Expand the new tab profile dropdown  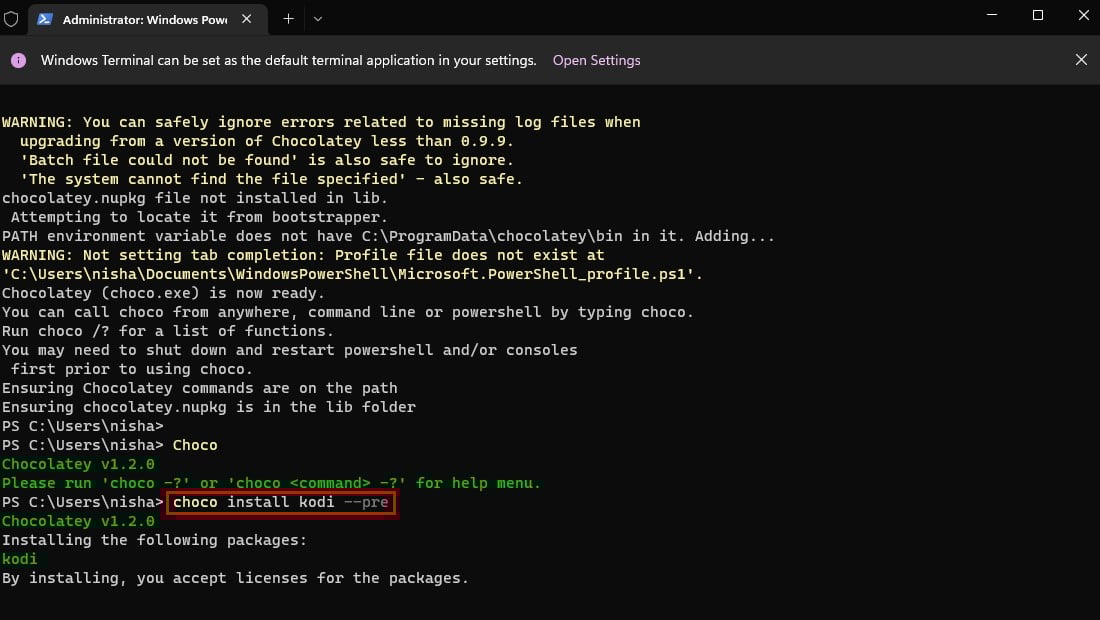318,19
